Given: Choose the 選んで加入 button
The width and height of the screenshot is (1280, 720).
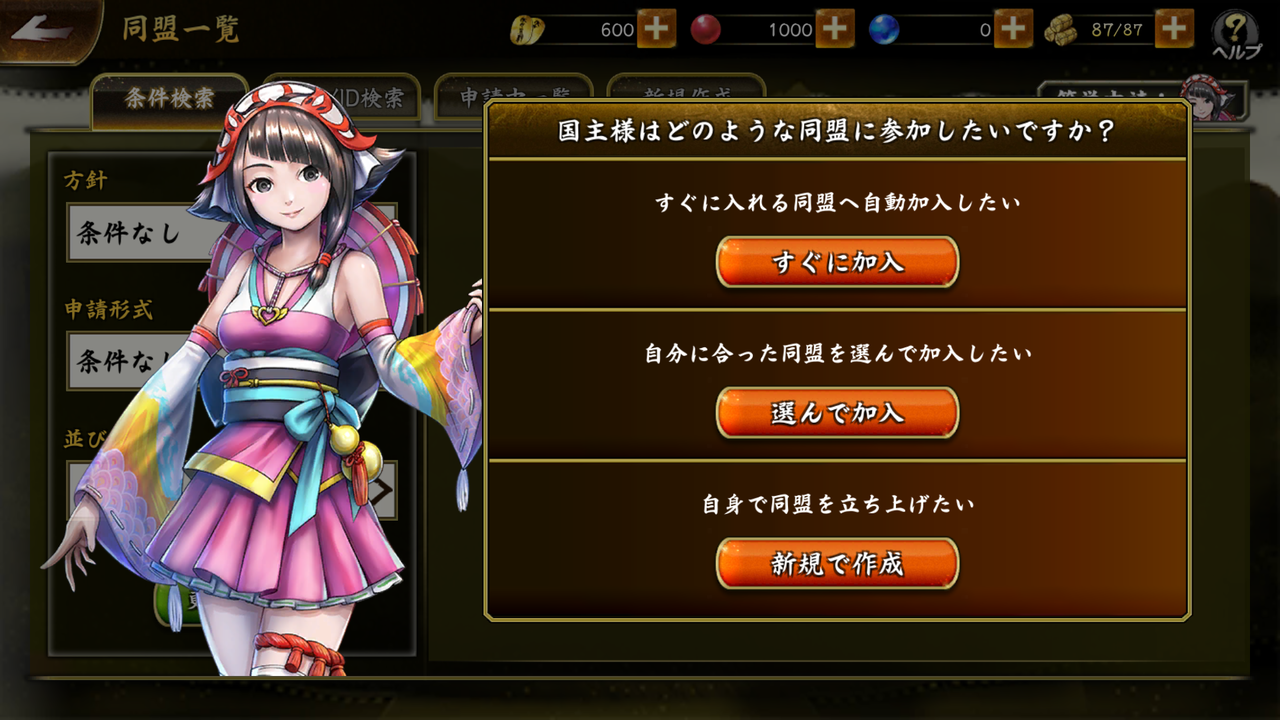Looking at the screenshot, I should [x=838, y=413].
